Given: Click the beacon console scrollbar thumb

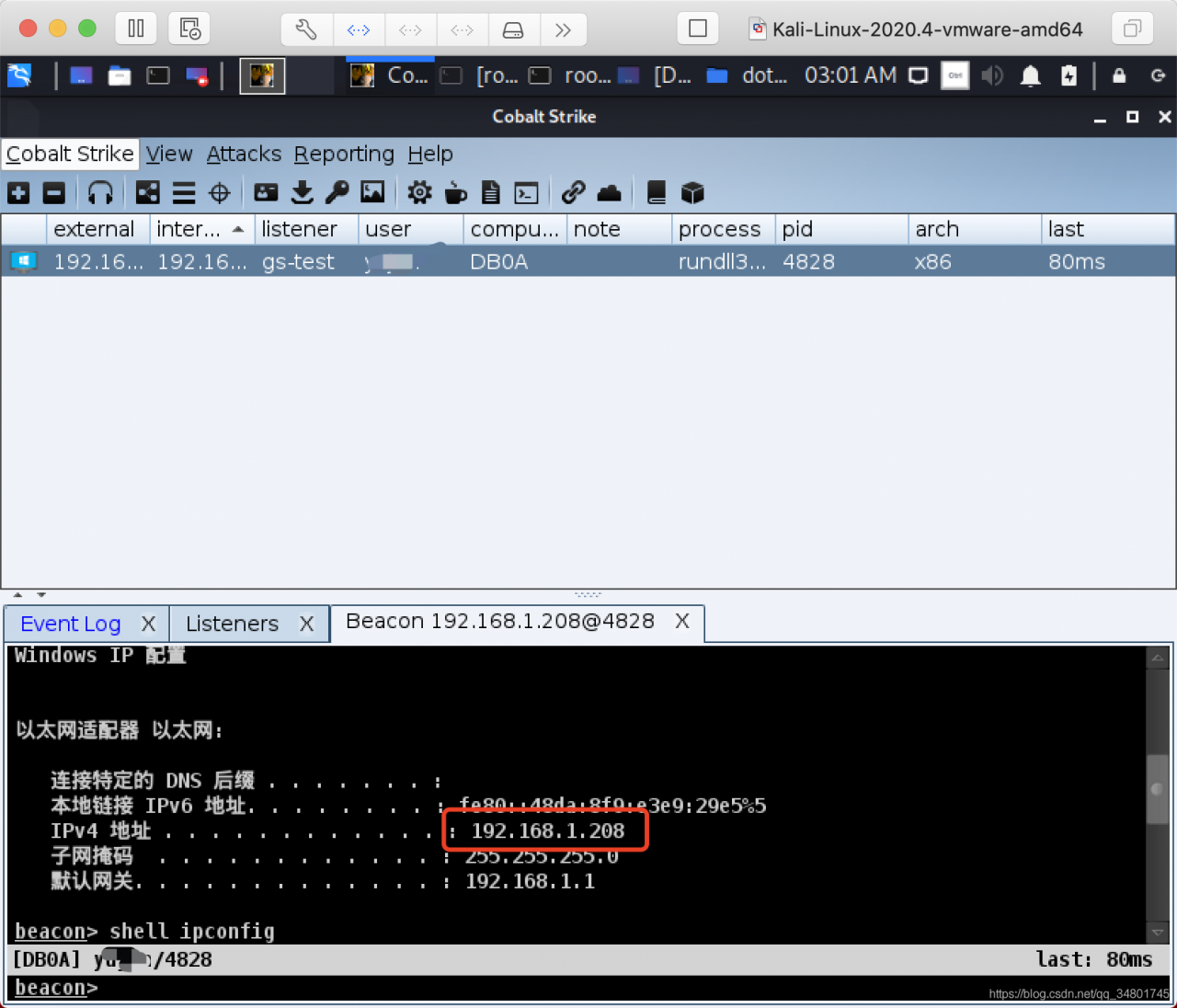Looking at the screenshot, I should pos(1158,789).
